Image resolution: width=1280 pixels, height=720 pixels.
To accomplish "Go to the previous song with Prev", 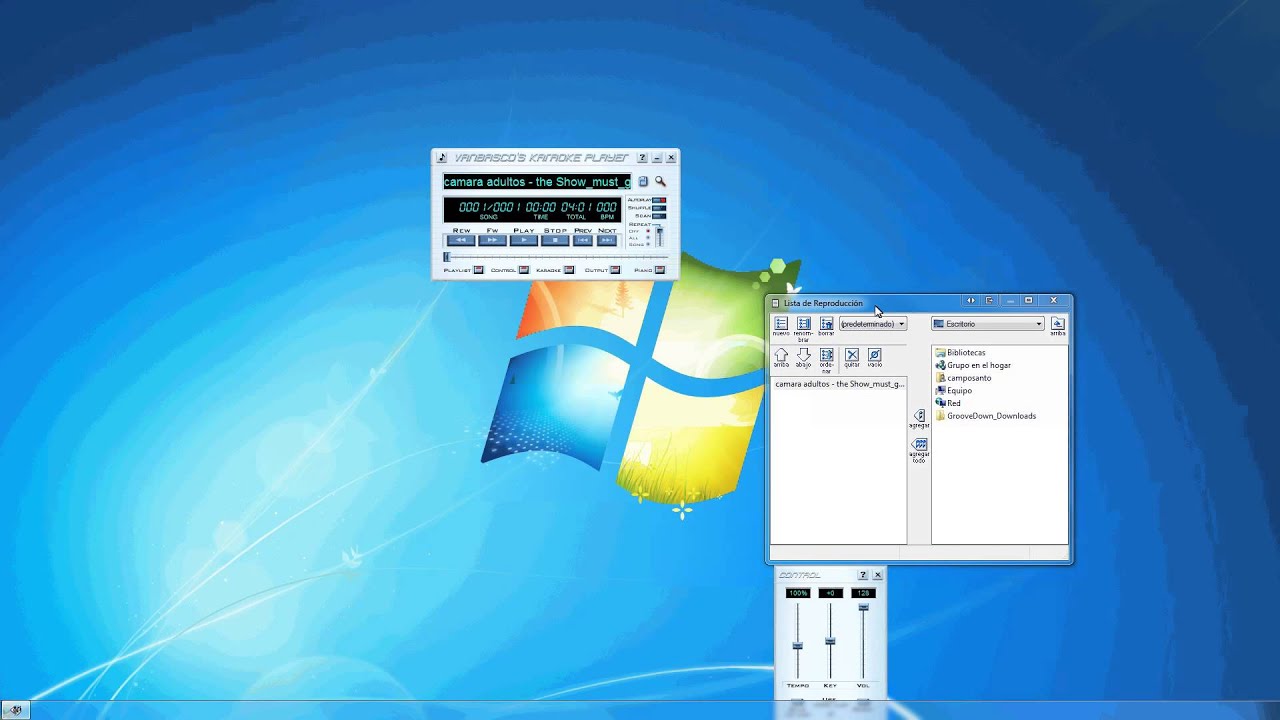I will point(583,240).
